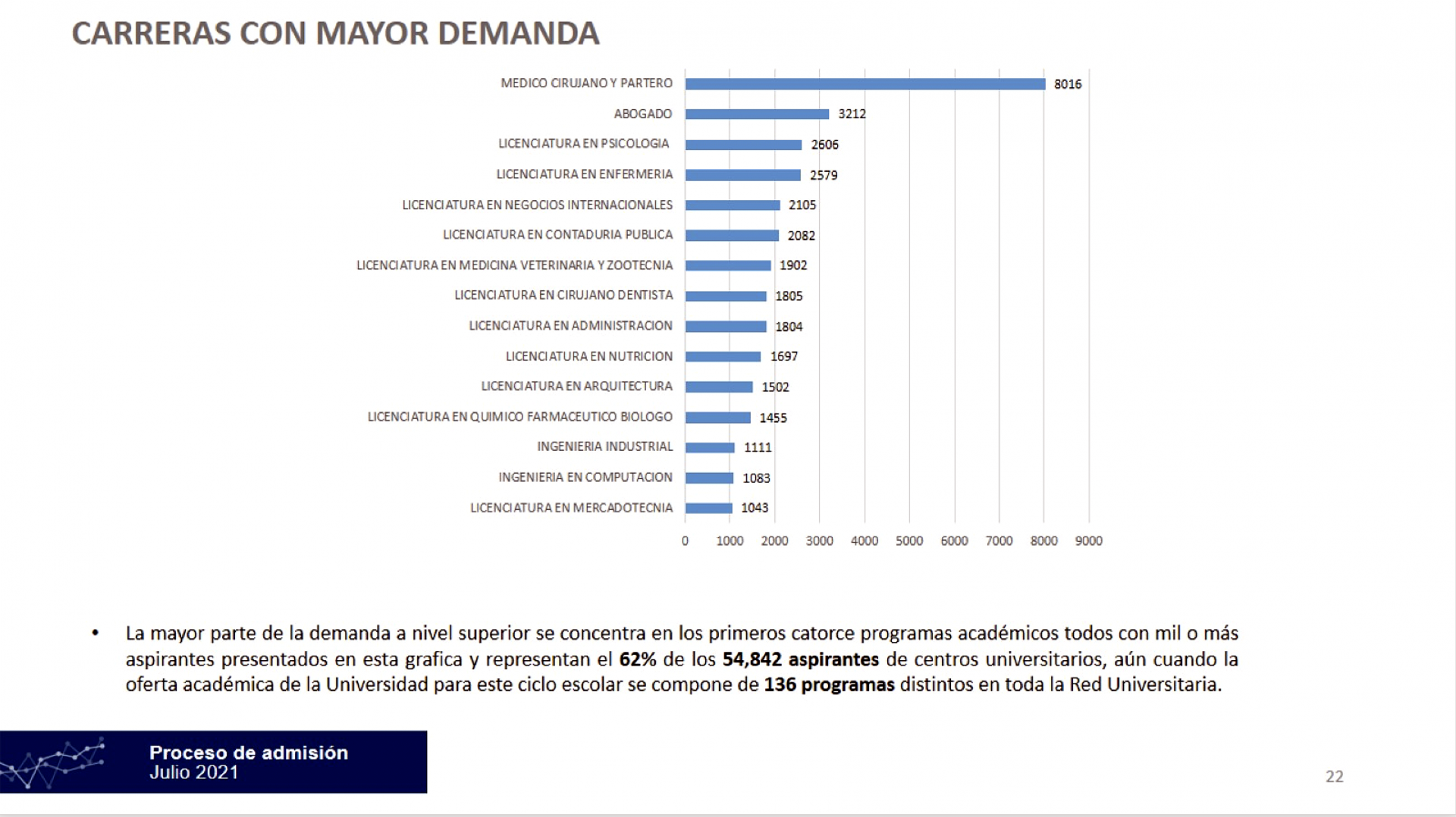Screen dimensions: 1456x817
Task: Click the slide page number 22
Action: (1335, 776)
